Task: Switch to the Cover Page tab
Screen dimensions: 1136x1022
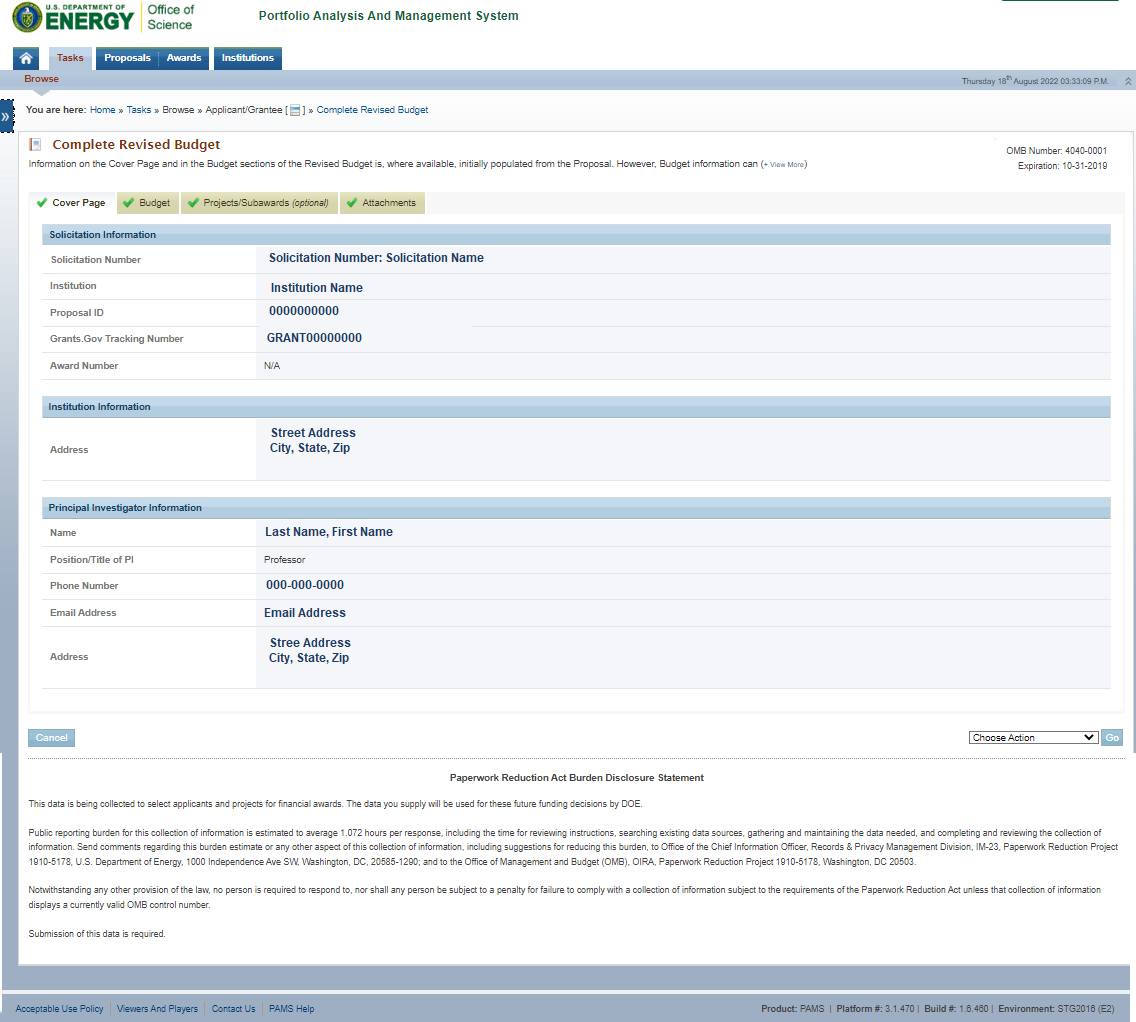Action: 71,203
